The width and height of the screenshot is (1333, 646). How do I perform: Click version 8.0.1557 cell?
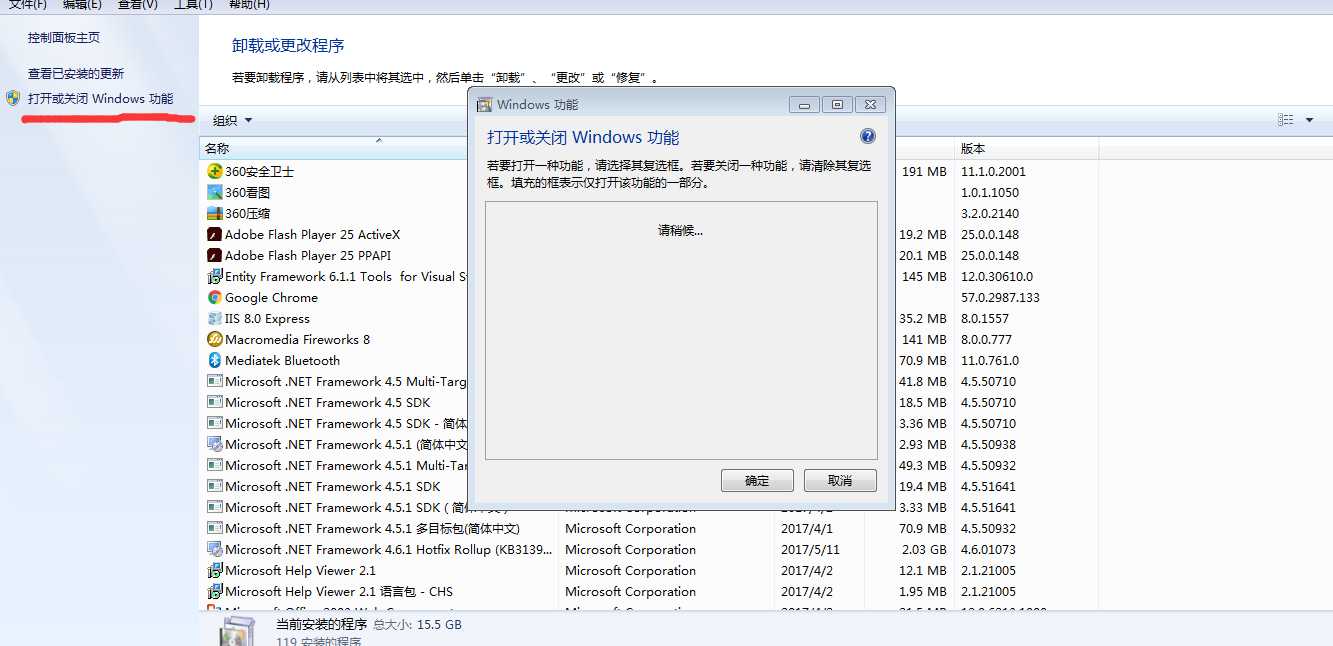(986, 318)
